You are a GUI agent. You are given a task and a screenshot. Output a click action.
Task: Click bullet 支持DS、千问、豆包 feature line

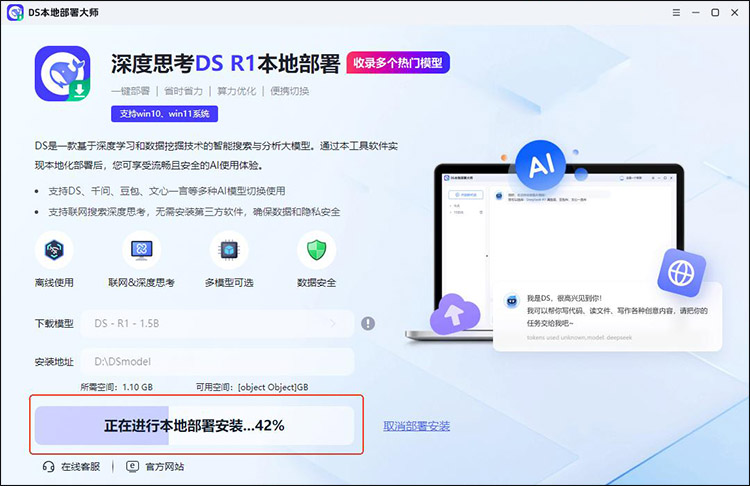166,191
